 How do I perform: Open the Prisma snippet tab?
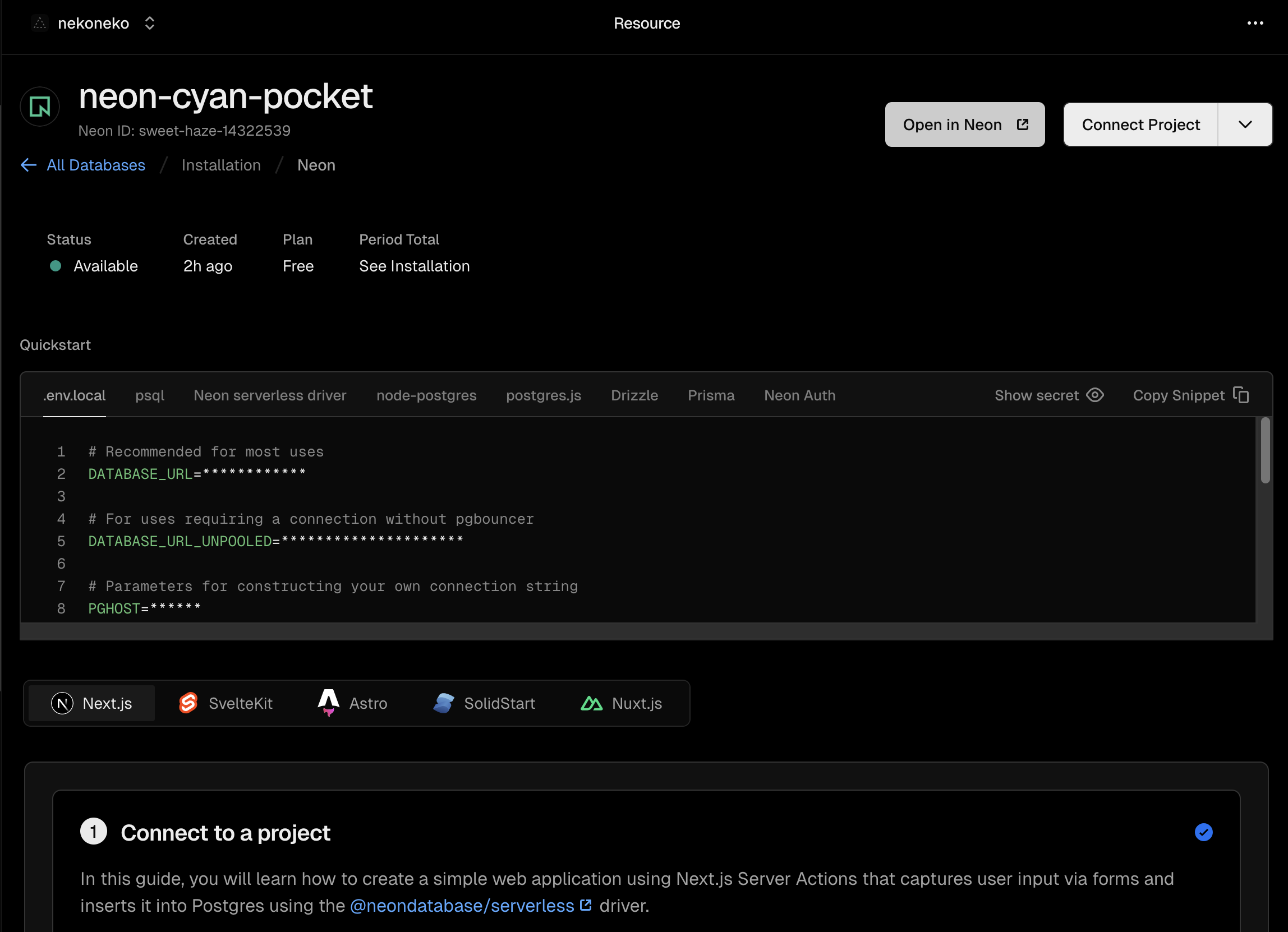pyautogui.click(x=711, y=395)
